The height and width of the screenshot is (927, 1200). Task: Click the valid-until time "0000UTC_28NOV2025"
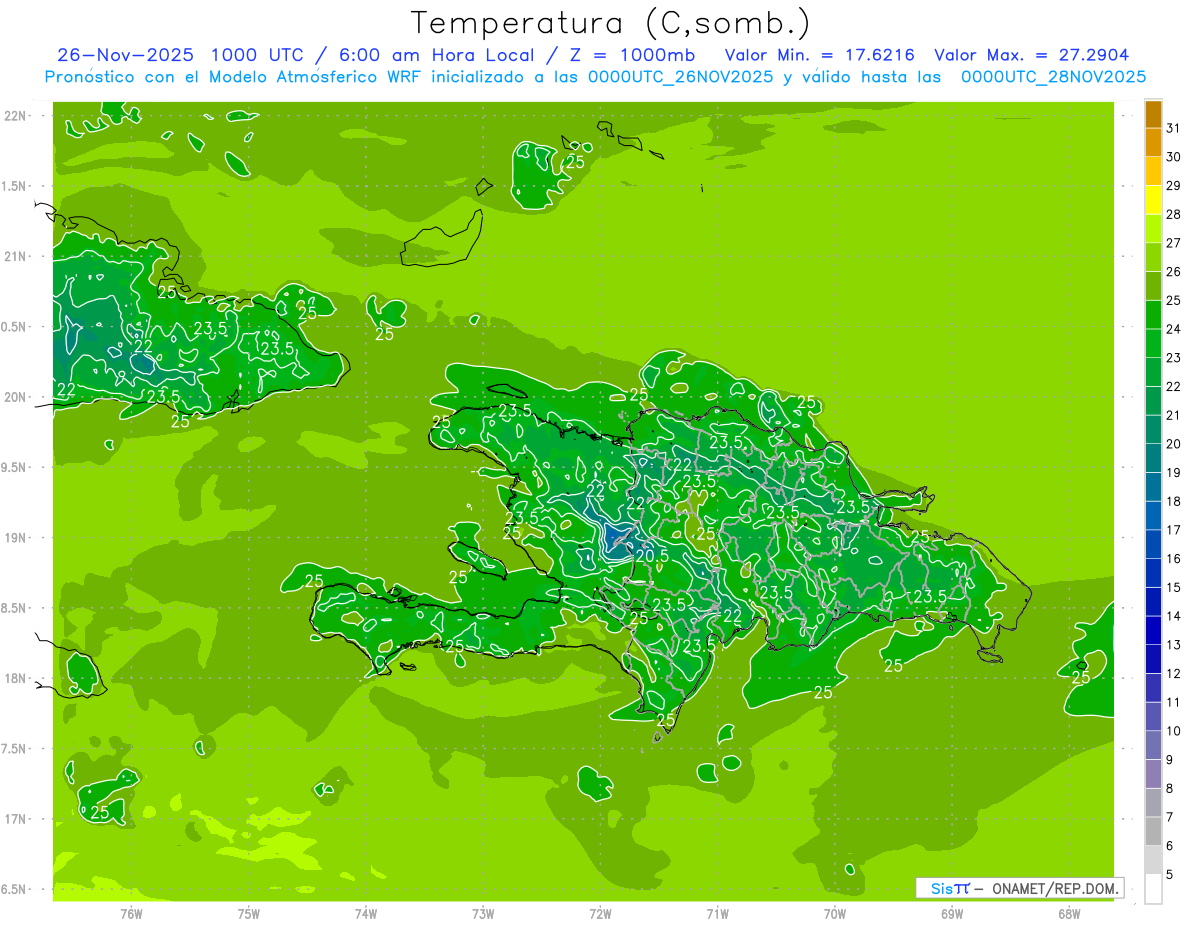pyautogui.click(x=1053, y=77)
